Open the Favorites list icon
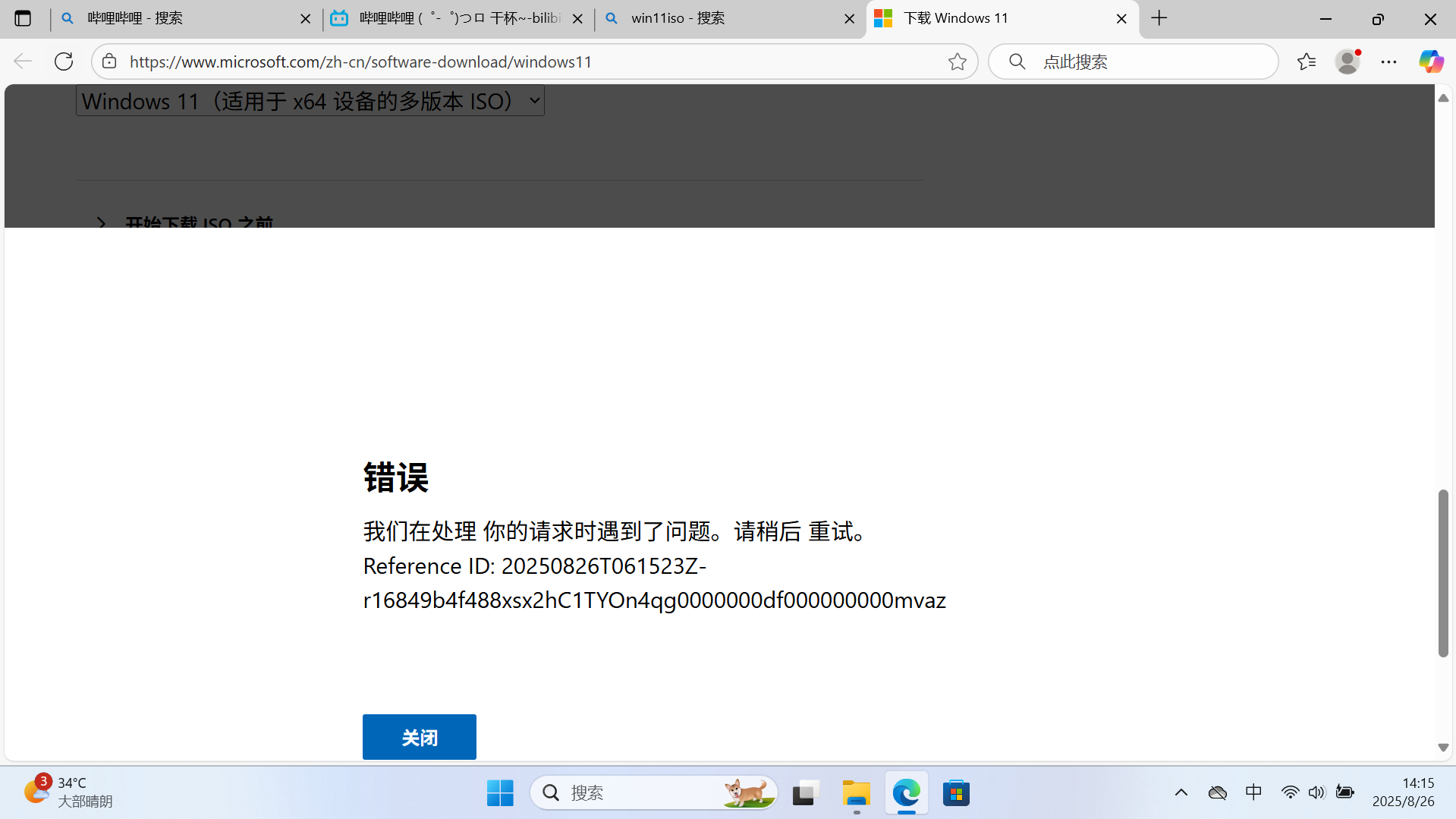Viewport: 1456px width, 819px height. pyautogui.click(x=1307, y=61)
